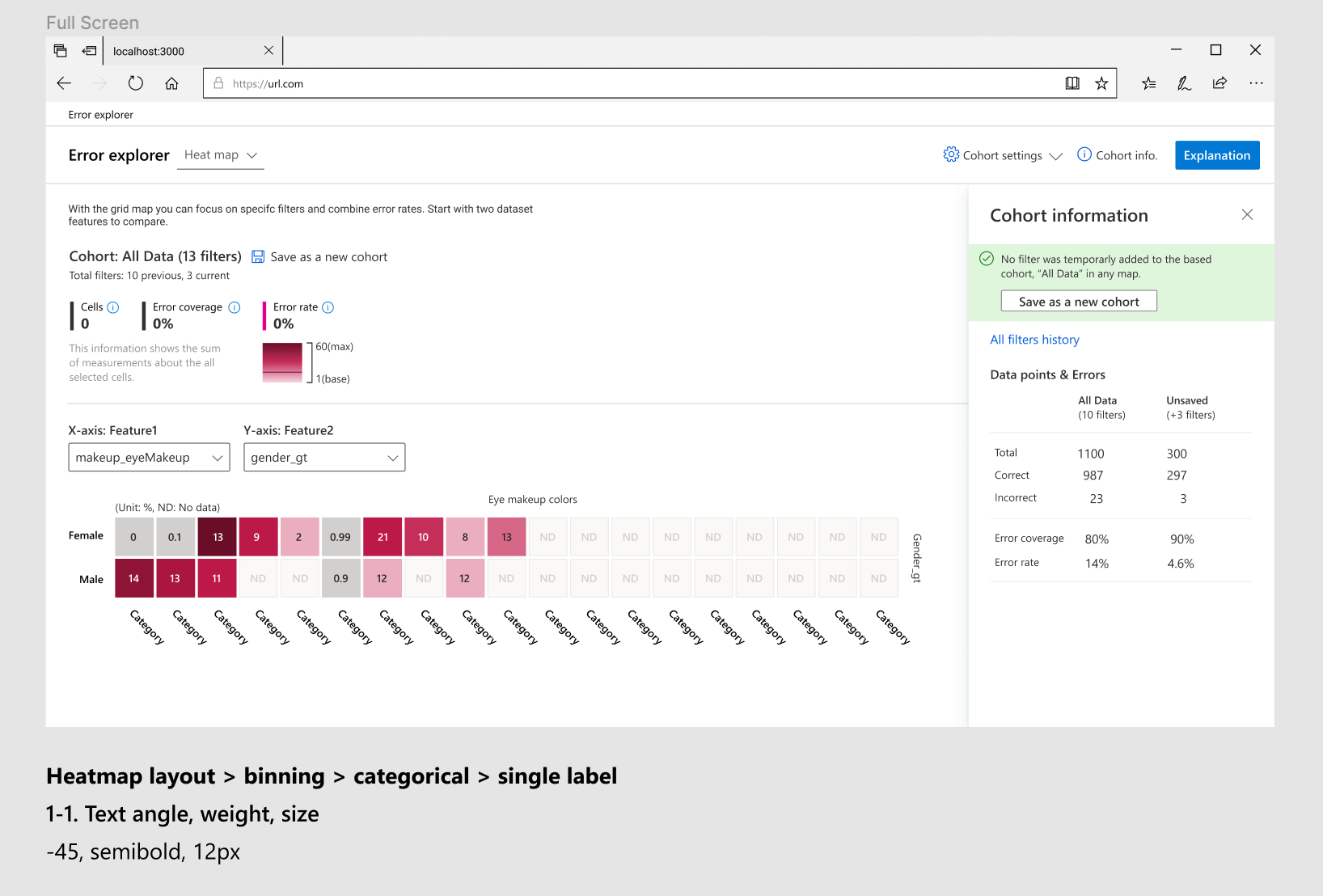Image resolution: width=1323 pixels, height=896 pixels.
Task: Open the favorites hub icon
Action: pyautogui.click(x=1148, y=83)
